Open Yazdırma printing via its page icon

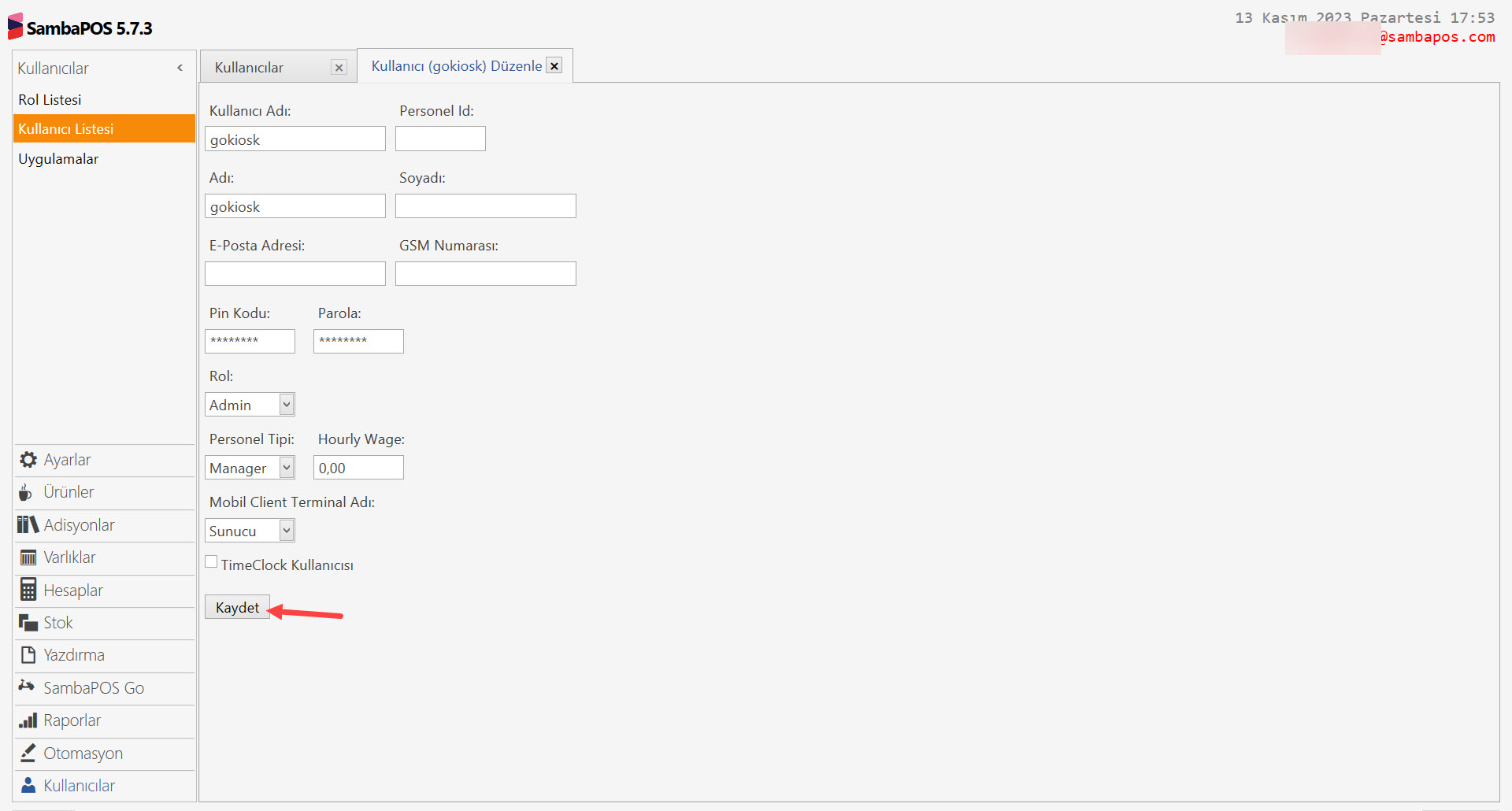click(28, 654)
